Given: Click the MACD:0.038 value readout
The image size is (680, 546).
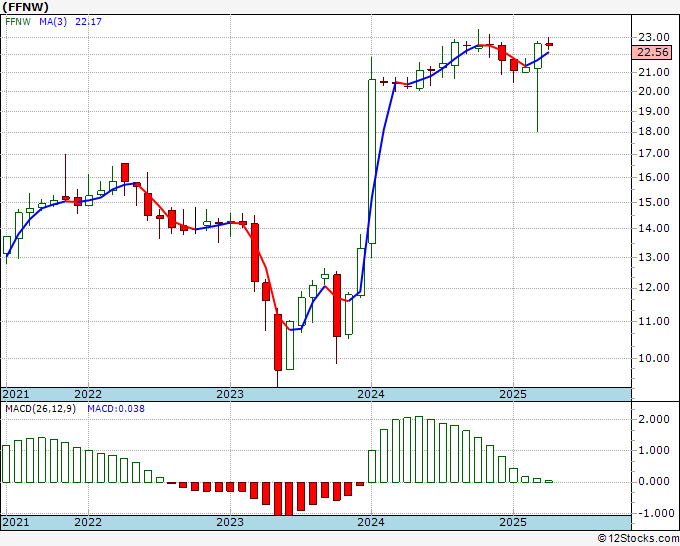Looking at the screenshot, I should coord(116,409).
